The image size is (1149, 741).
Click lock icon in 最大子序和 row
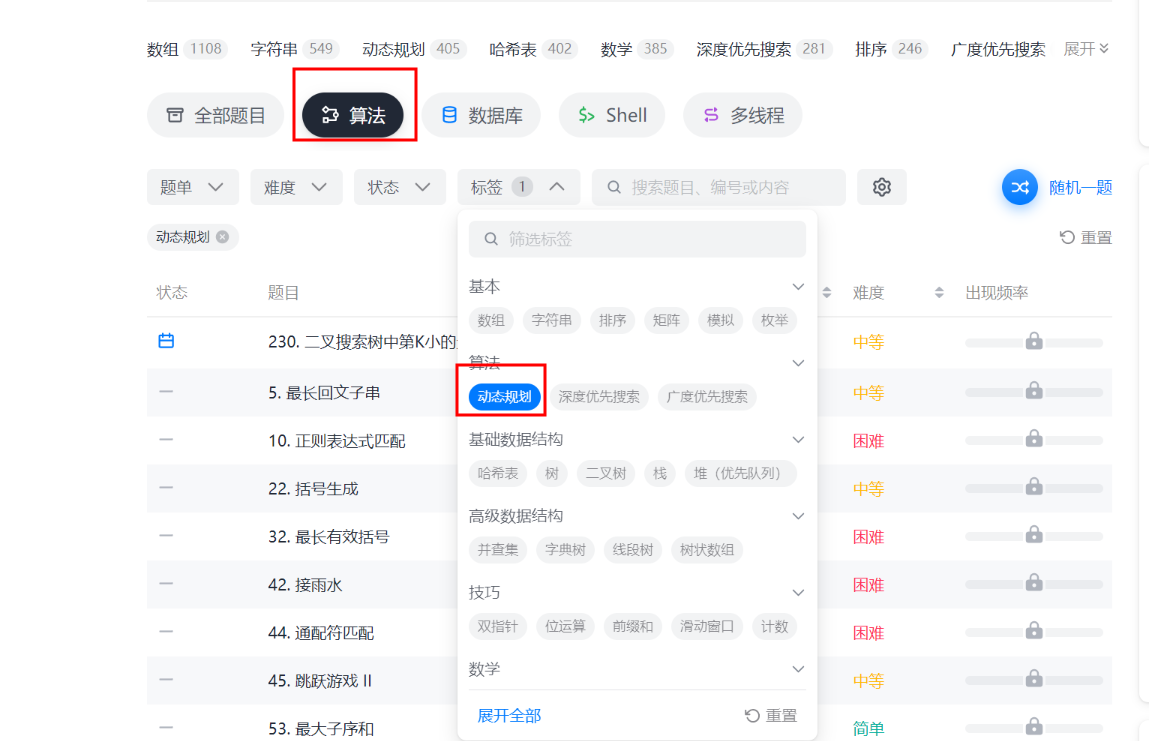click(1034, 726)
